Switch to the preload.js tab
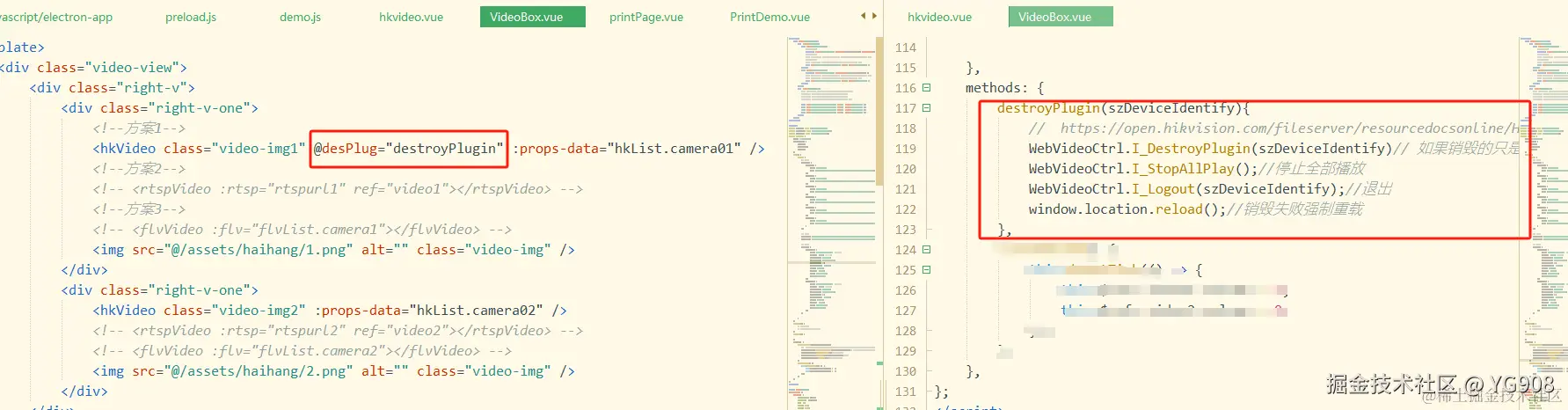 191,17
